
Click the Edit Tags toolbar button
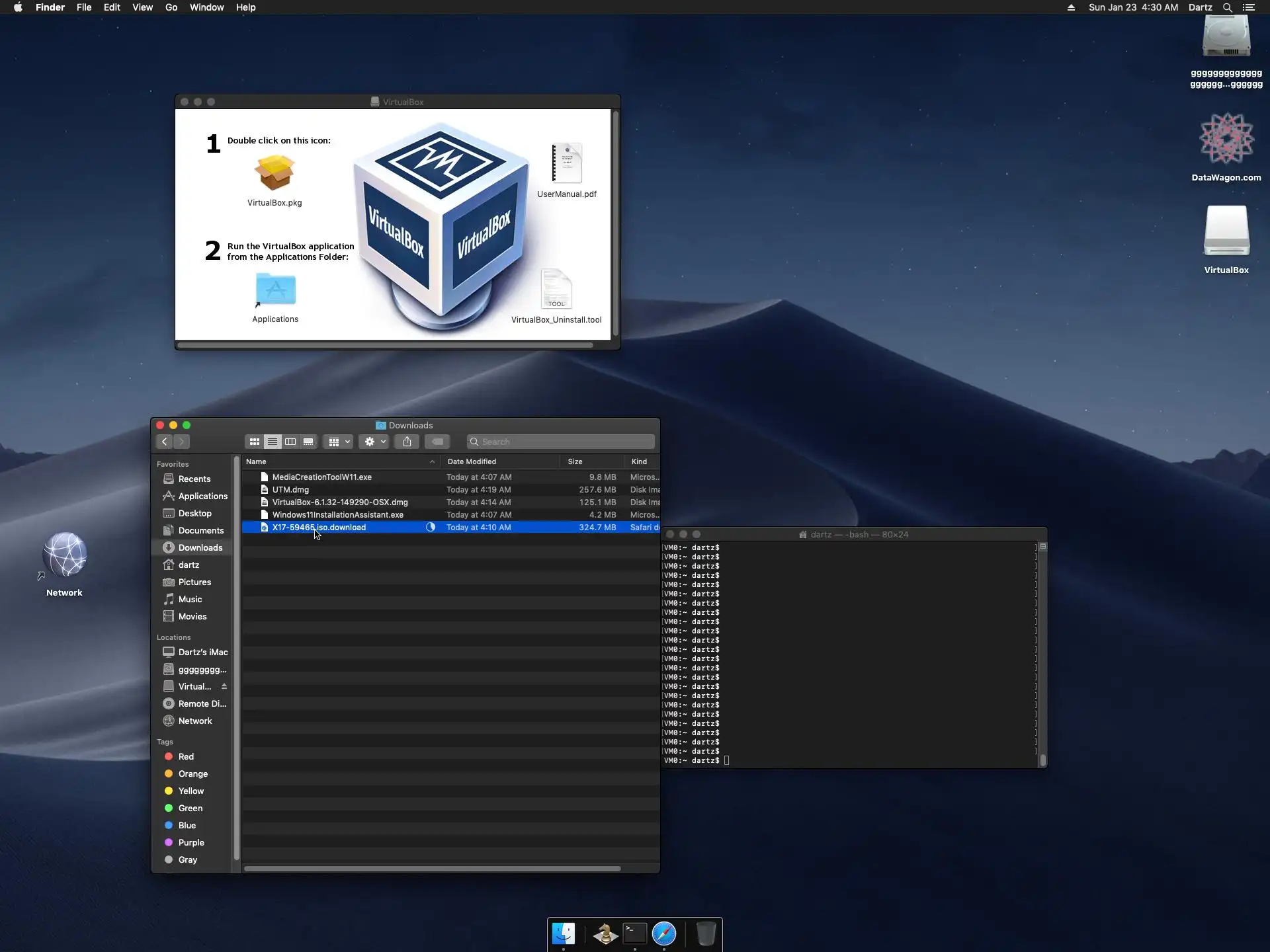tap(437, 442)
